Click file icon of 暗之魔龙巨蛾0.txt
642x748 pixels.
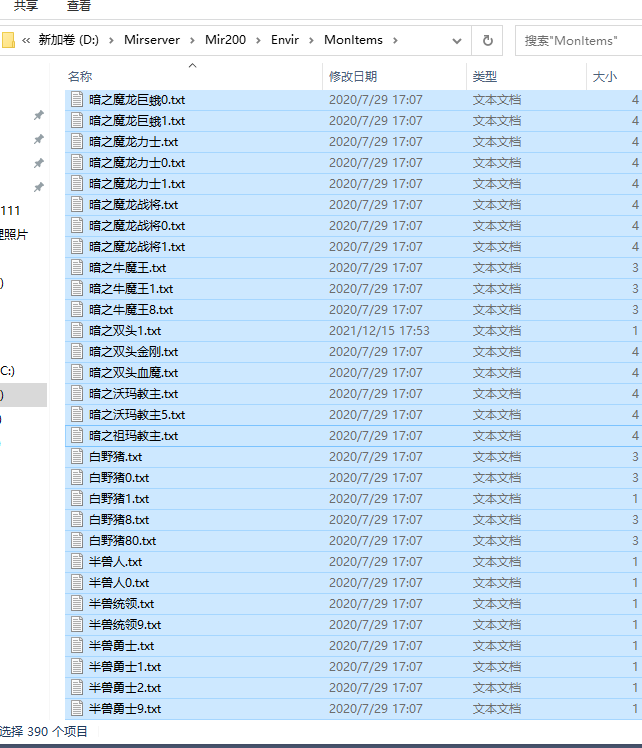tap(77, 99)
